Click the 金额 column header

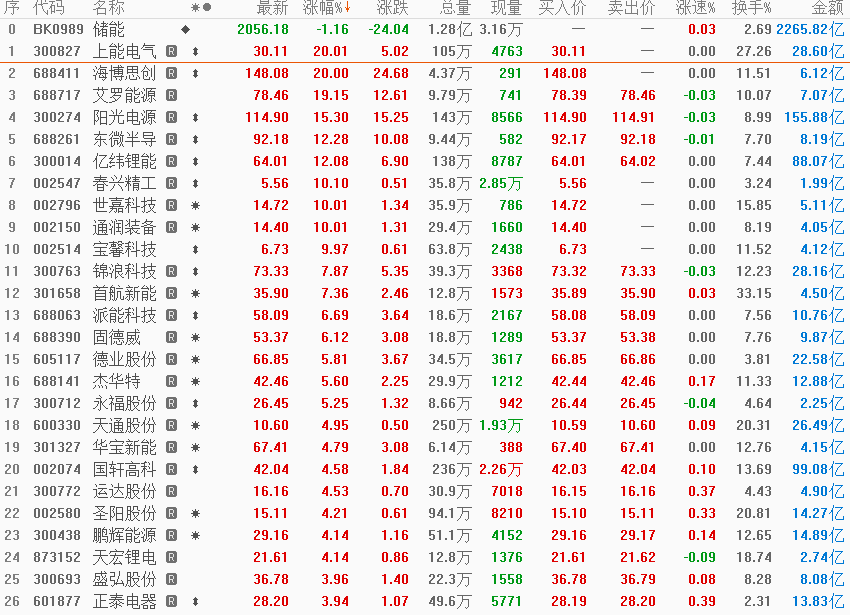coord(828,8)
